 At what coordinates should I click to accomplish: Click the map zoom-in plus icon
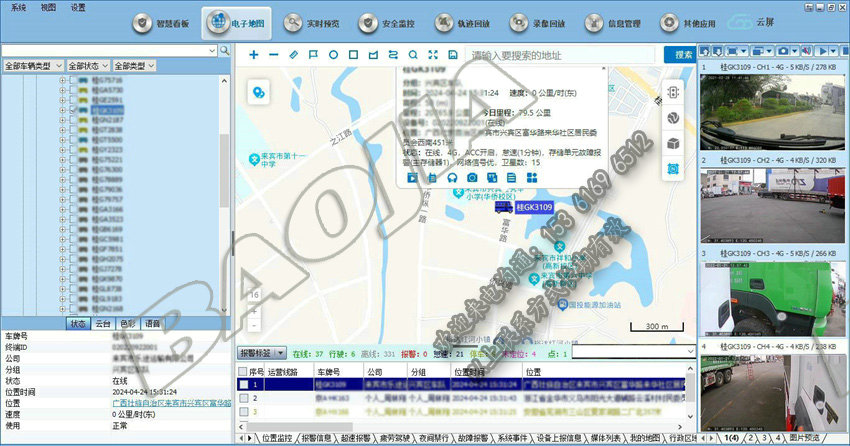[x=253, y=54]
